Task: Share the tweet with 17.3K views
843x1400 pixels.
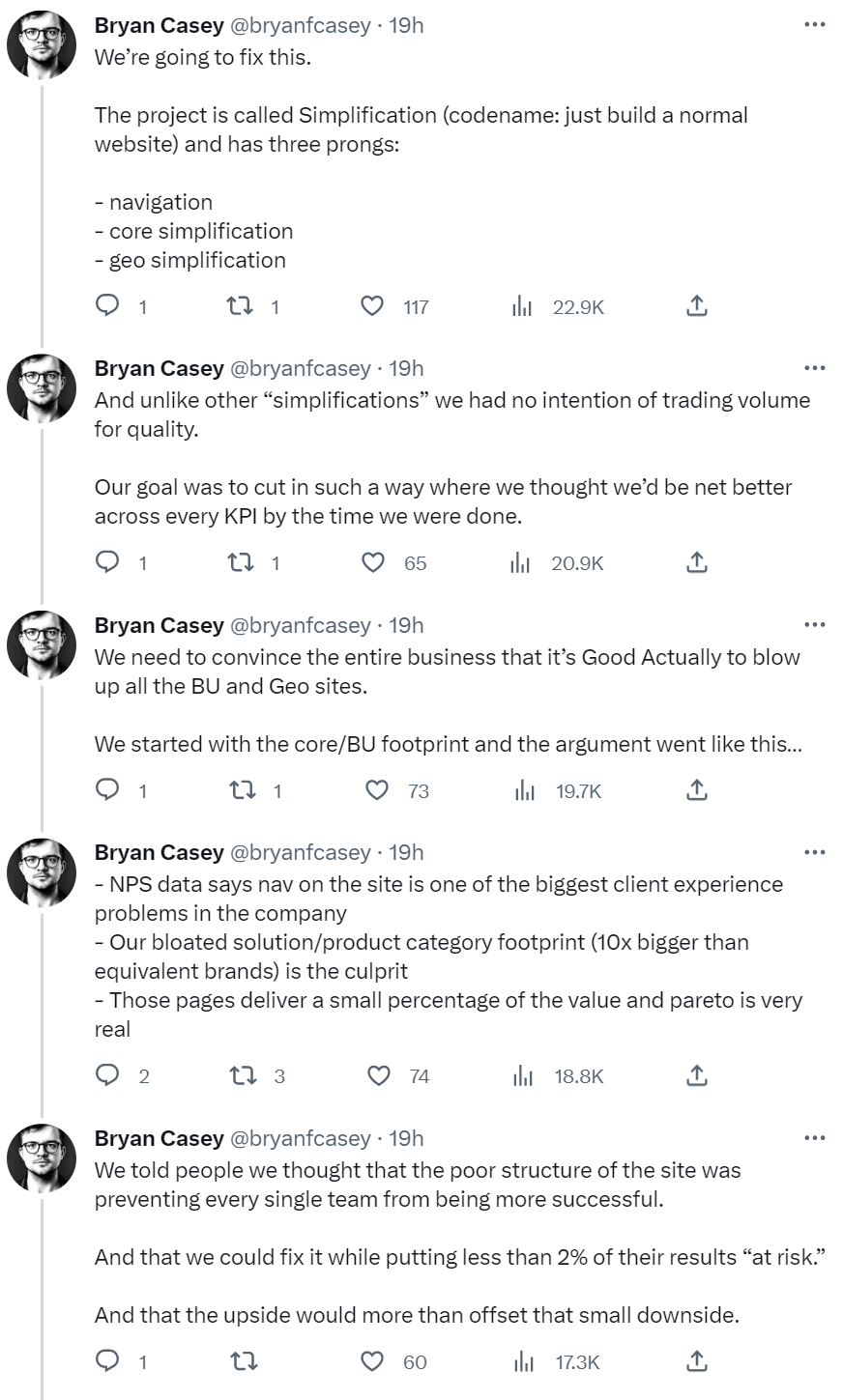Action: point(696,1362)
